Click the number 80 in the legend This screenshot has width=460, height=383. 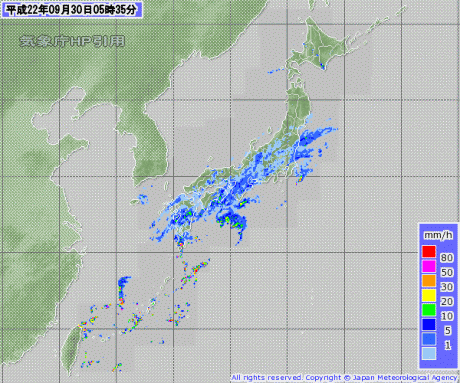(x=447, y=258)
